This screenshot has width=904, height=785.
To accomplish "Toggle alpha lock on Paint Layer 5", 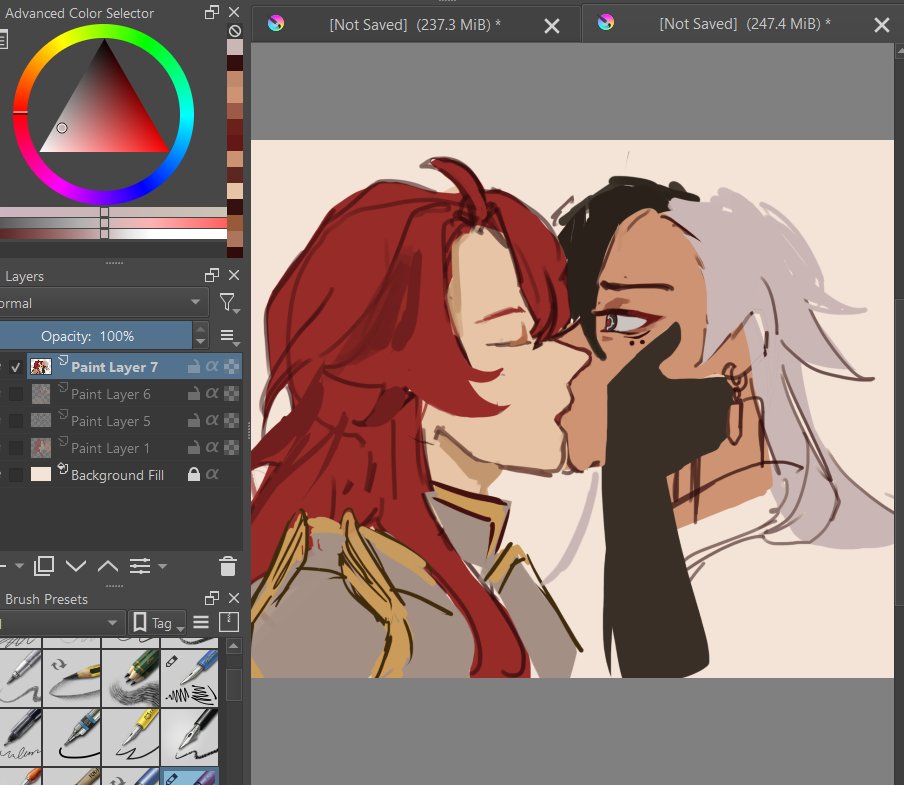I will tap(231, 421).
